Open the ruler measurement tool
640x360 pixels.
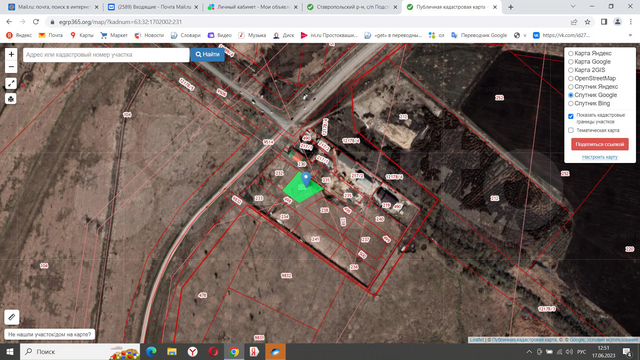tap(12, 317)
